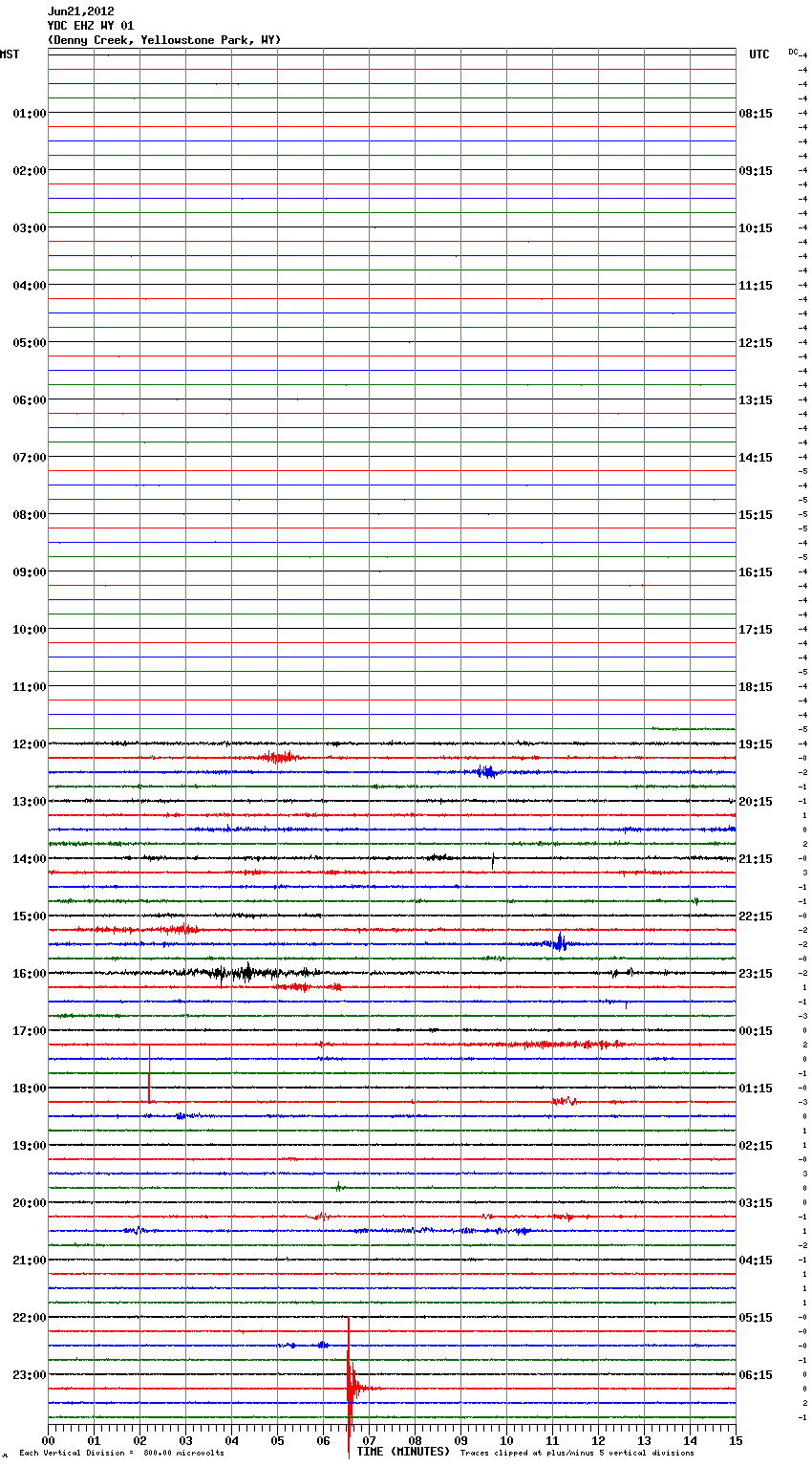Click the 21:15 UTC time label
Screen dimensions: 812x1466
click(x=756, y=859)
